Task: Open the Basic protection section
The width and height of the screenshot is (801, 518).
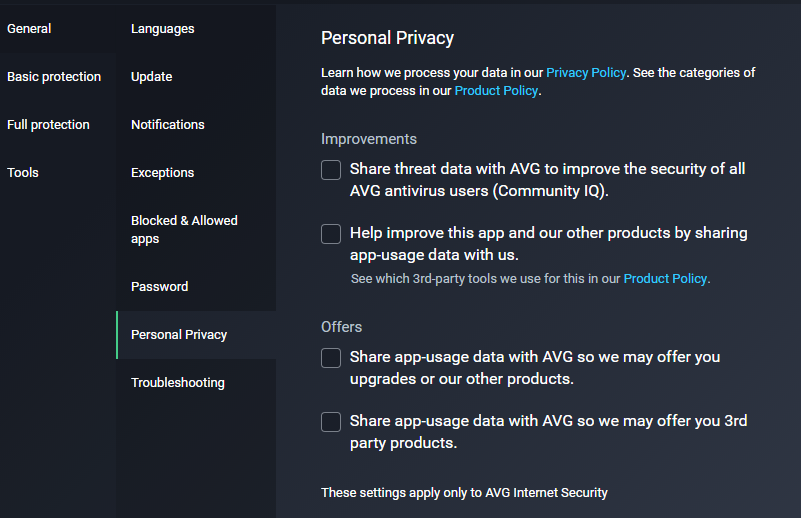Action: point(54,77)
